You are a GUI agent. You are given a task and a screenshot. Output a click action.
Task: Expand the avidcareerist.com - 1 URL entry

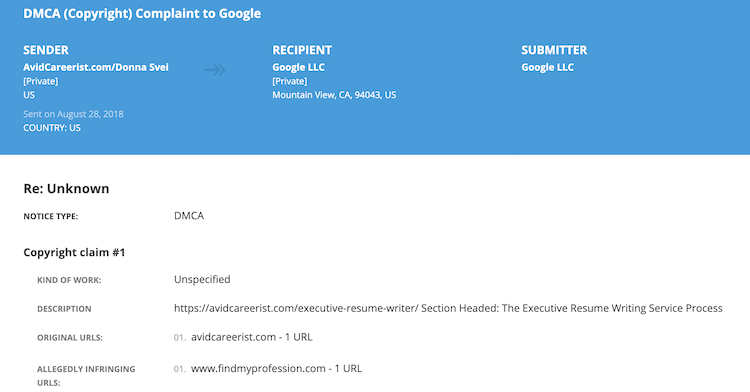(252, 337)
